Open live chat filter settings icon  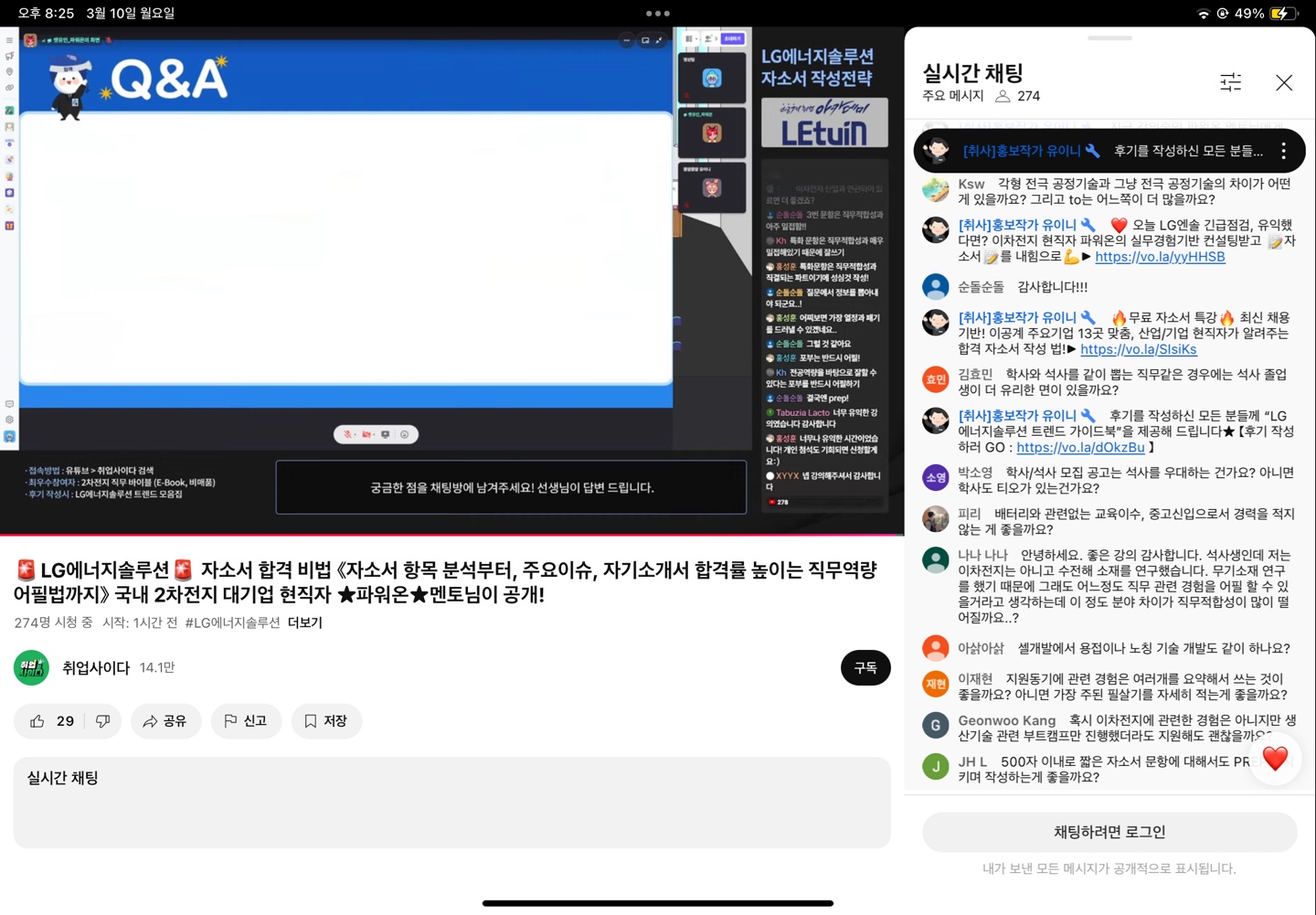[x=1230, y=82]
